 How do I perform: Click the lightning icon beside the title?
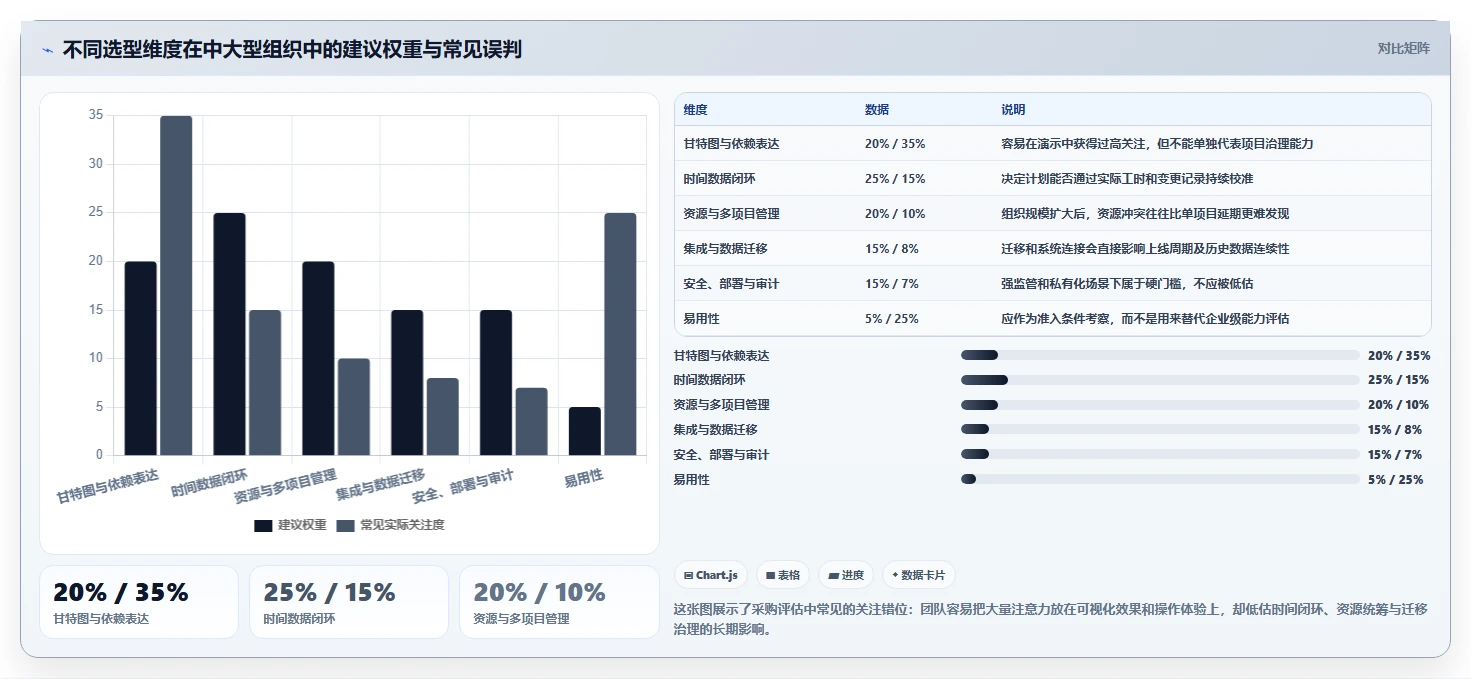(x=47, y=50)
